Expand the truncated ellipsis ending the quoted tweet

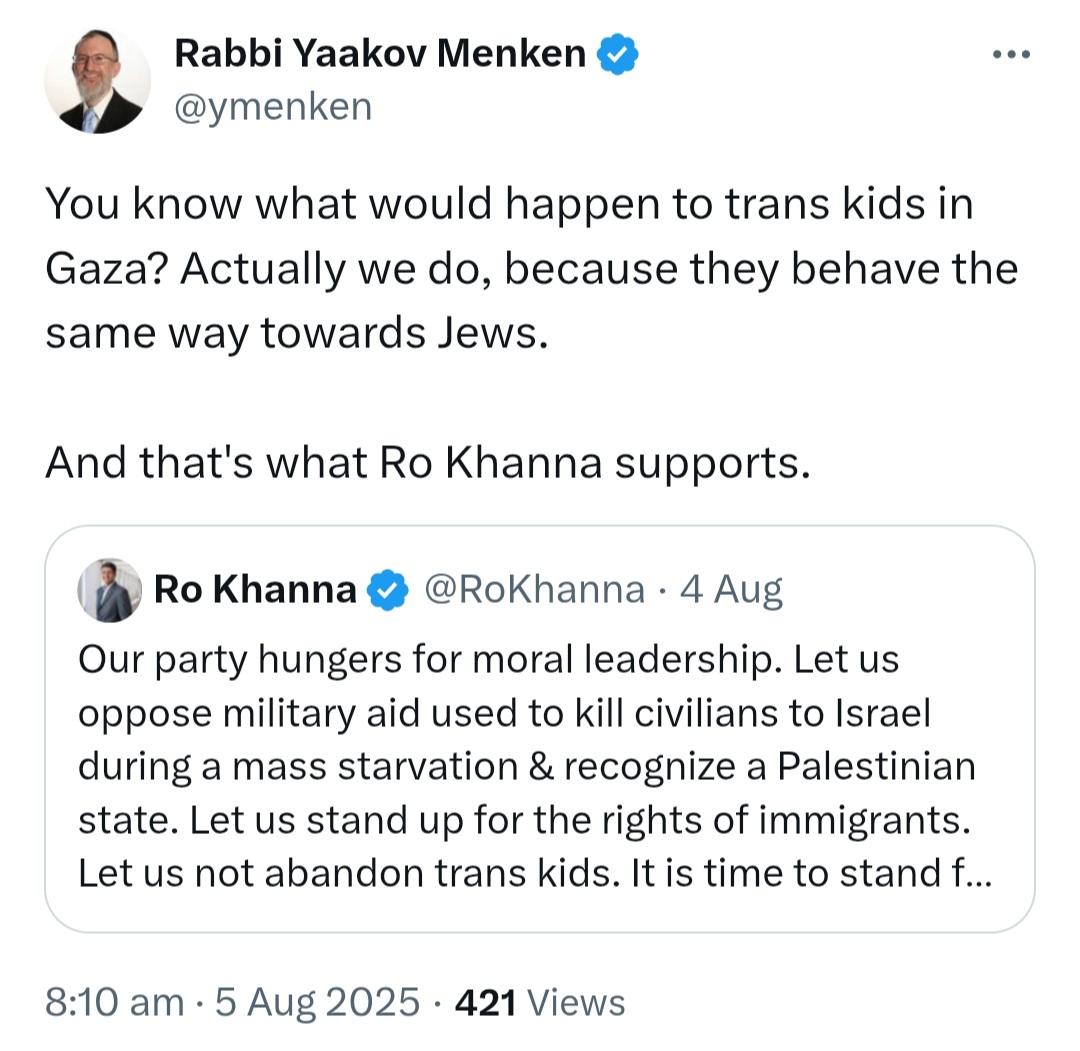tap(978, 873)
